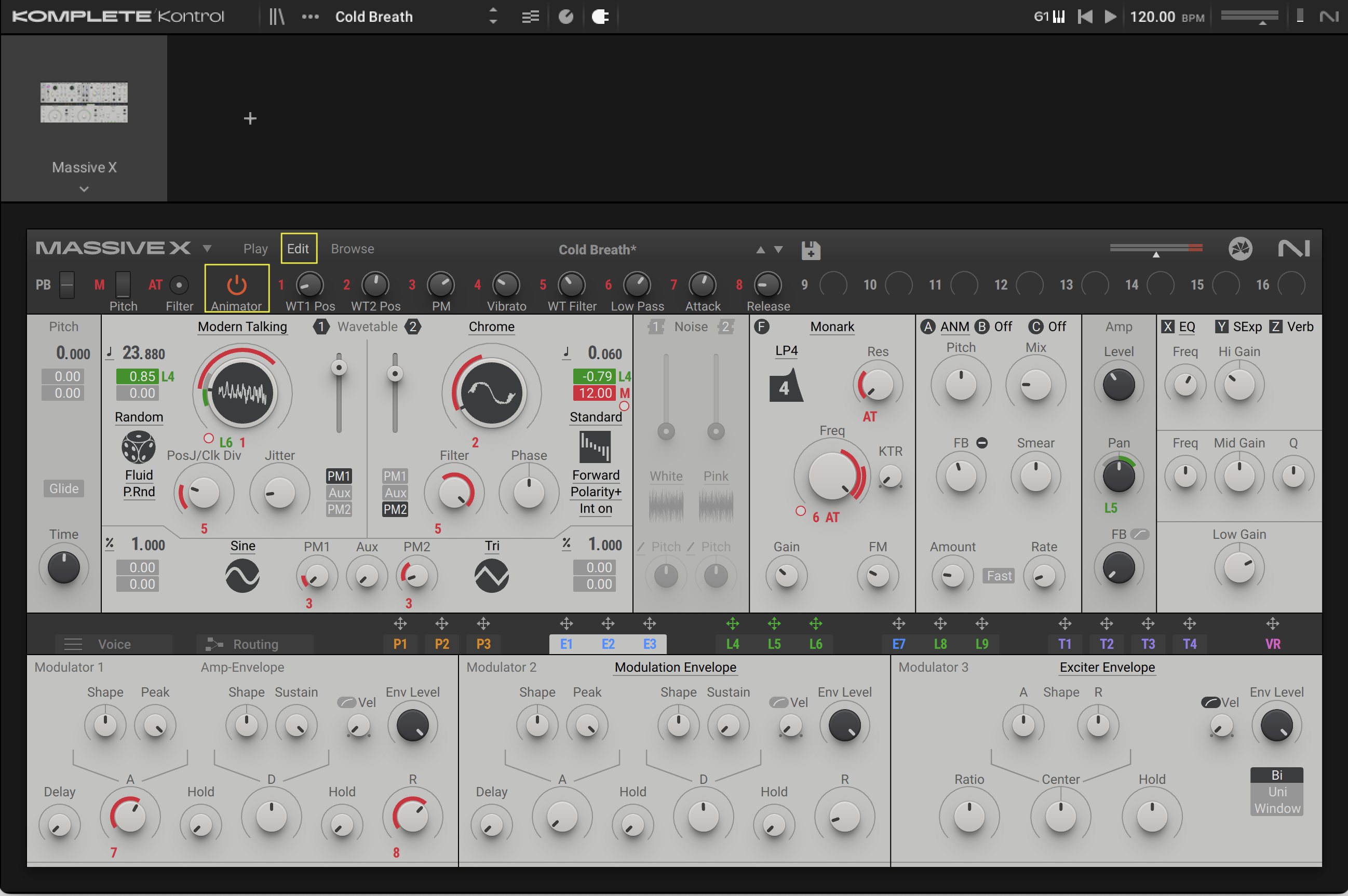The image size is (1348, 896).
Task: Select Bi mode in Exciter Envelope
Action: tap(1276, 775)
